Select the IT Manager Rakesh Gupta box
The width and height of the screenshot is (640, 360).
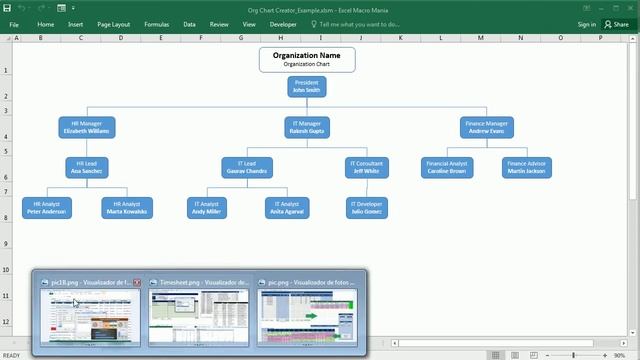coord(307,127)
